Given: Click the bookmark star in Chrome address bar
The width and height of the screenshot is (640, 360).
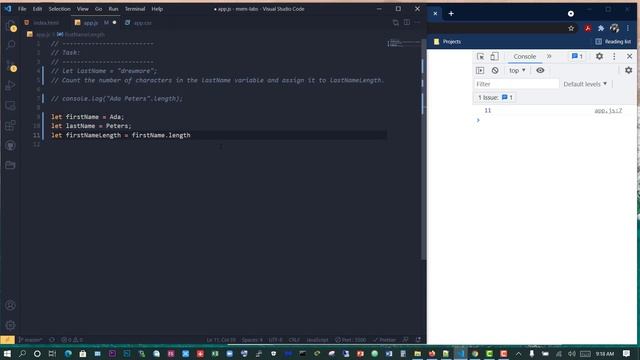Looking at the screenshot, I should (571, 28).
